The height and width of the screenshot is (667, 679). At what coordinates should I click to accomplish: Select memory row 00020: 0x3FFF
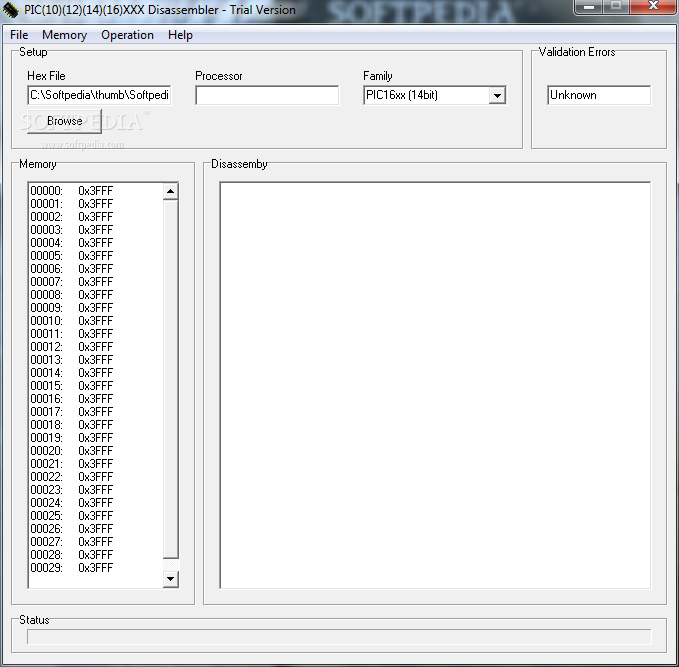tap(71, 450)
